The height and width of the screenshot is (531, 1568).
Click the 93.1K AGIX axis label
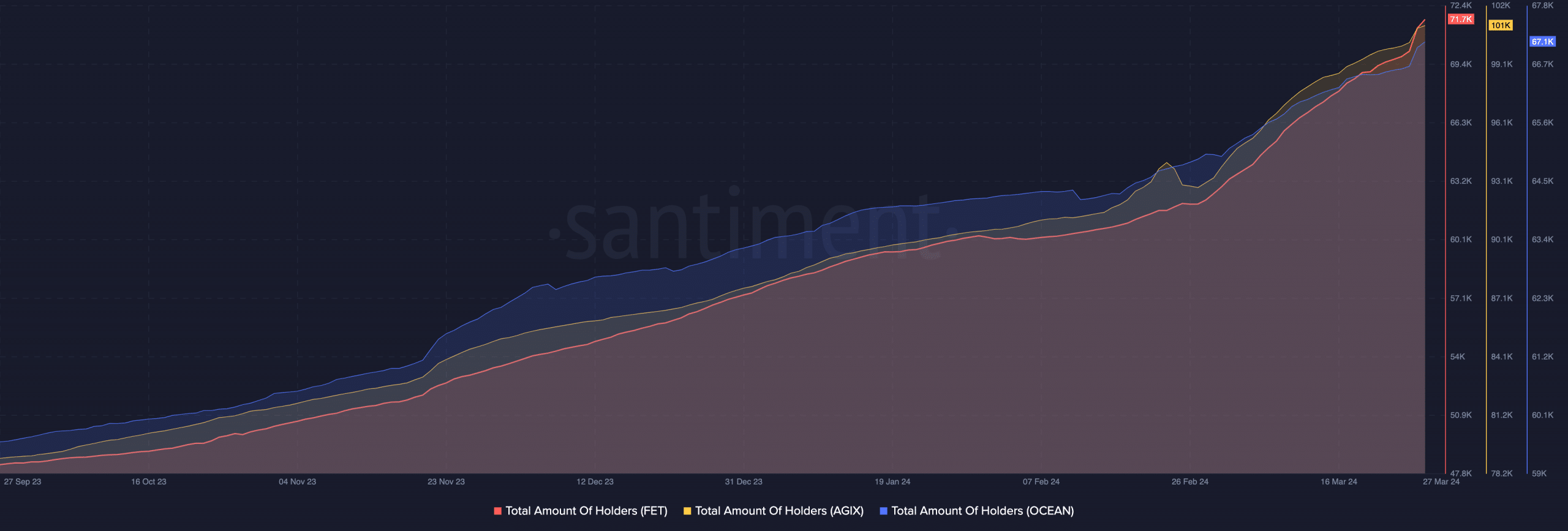point(1502,181)
